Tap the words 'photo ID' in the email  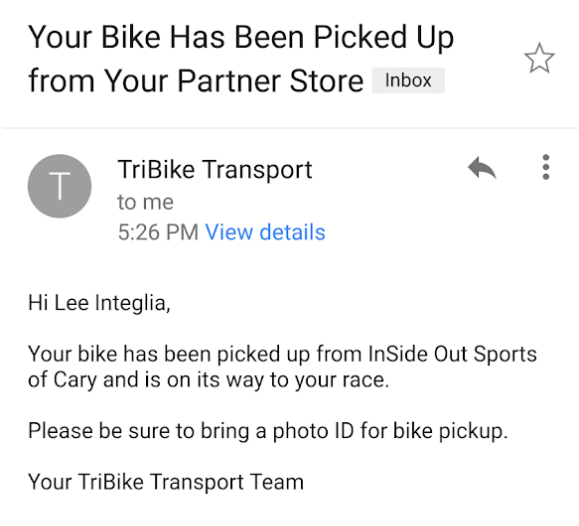[313, 431]
